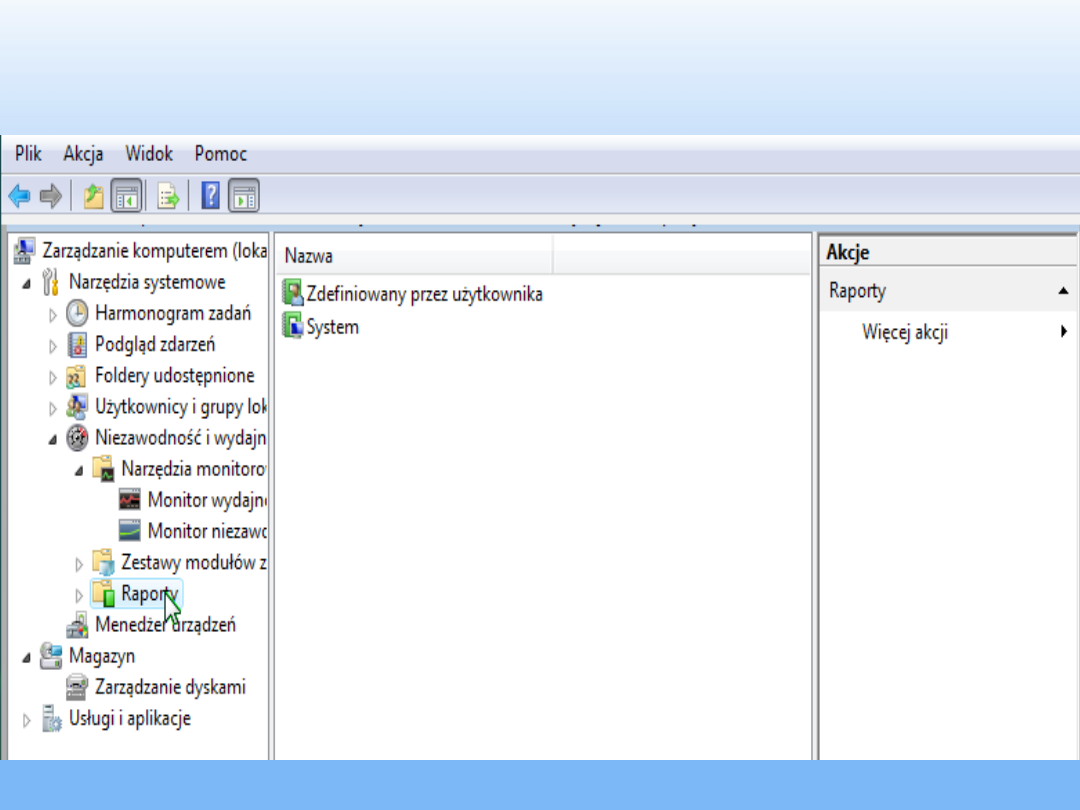Open the Widok menu

coord(149,154)
